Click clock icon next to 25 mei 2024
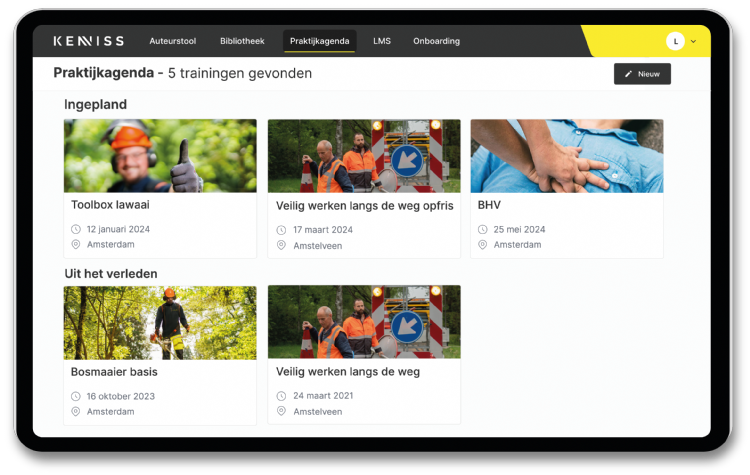The width and height of the screenshot is (750, 475). tap(483, 229)
